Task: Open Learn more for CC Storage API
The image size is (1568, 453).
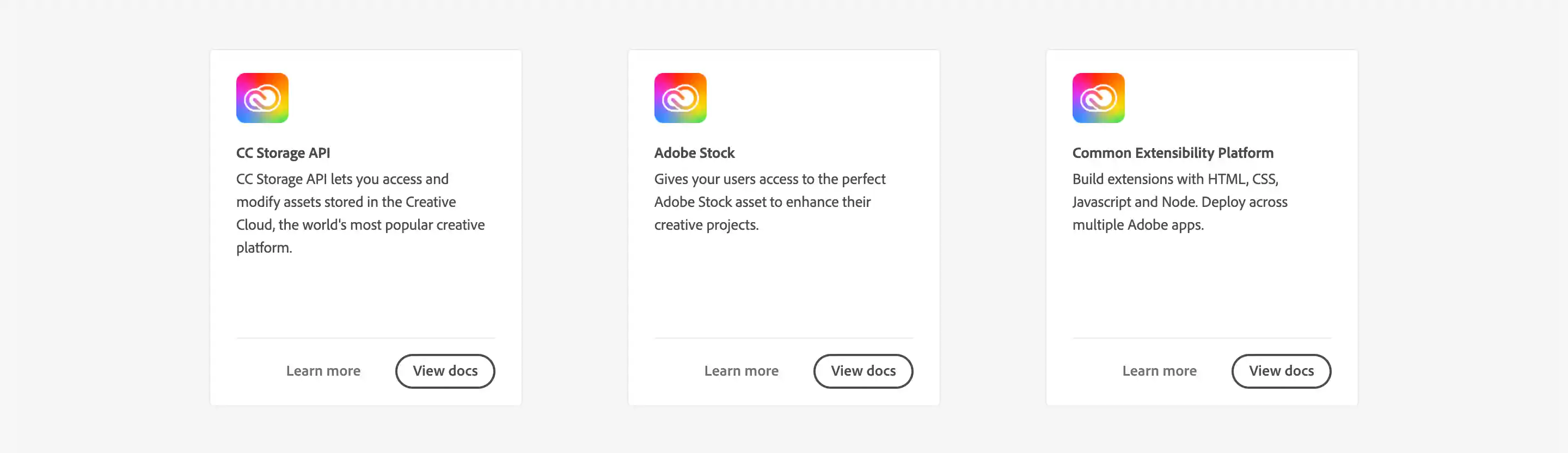Action: 323,371
